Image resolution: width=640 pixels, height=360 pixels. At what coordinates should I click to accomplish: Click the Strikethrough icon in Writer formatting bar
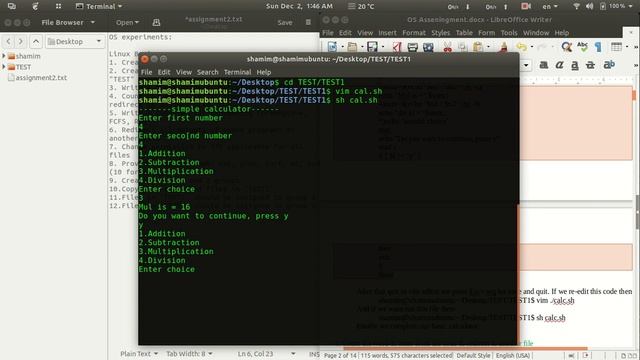(x=590, y=65)
